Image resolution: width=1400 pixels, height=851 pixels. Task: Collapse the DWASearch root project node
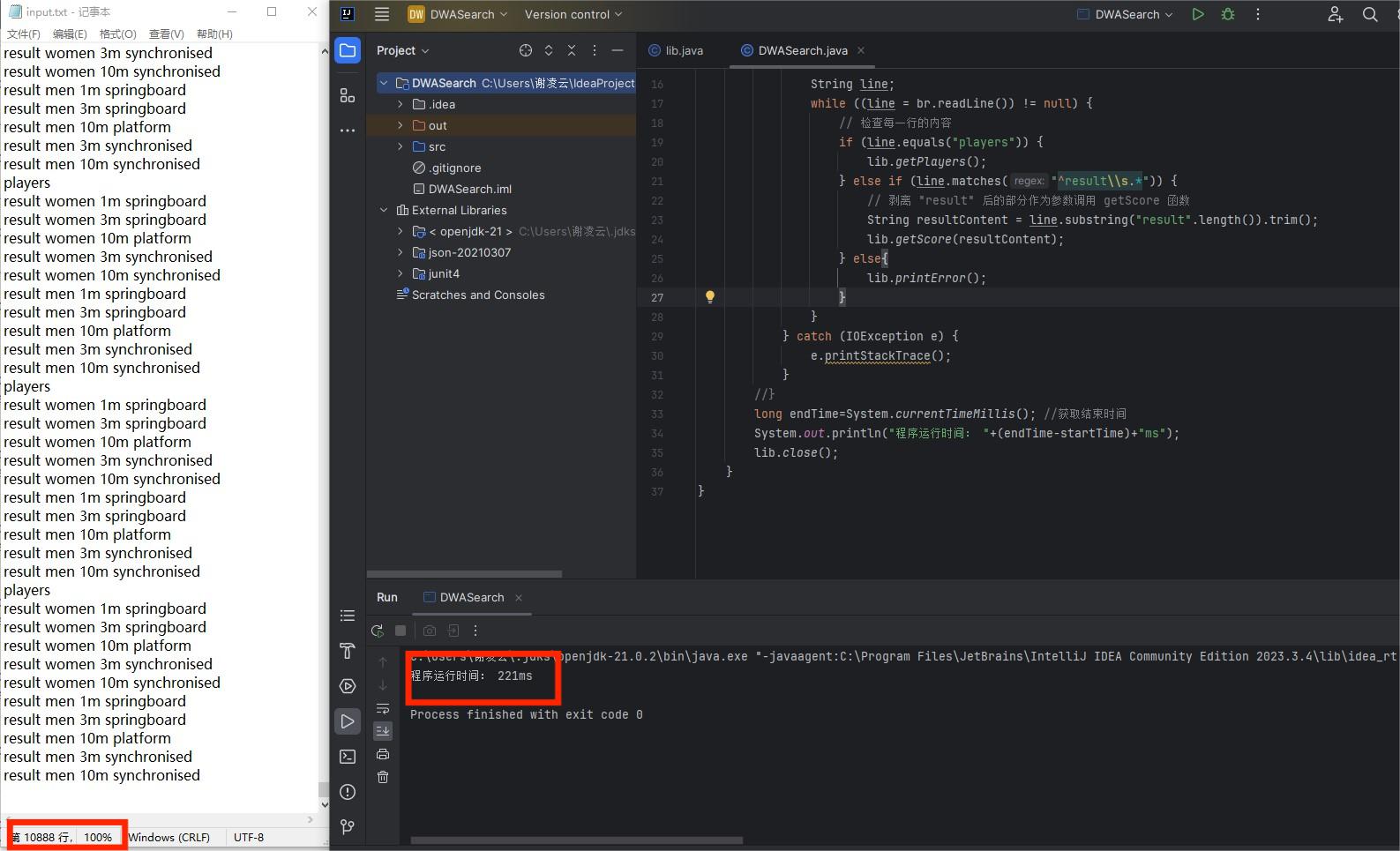click(x=384, y=83)
